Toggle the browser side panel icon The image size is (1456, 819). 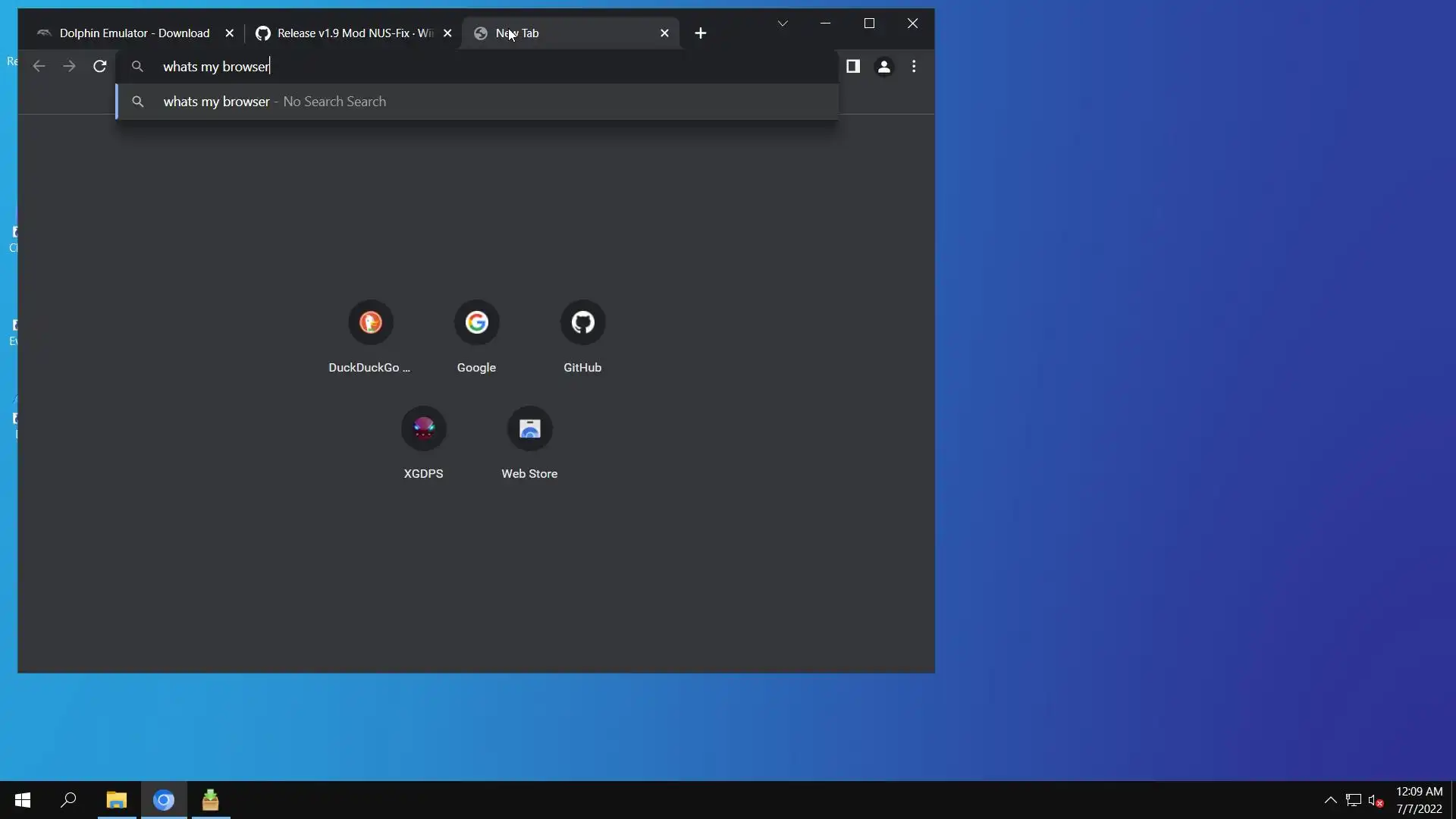[x=853, y=67]
